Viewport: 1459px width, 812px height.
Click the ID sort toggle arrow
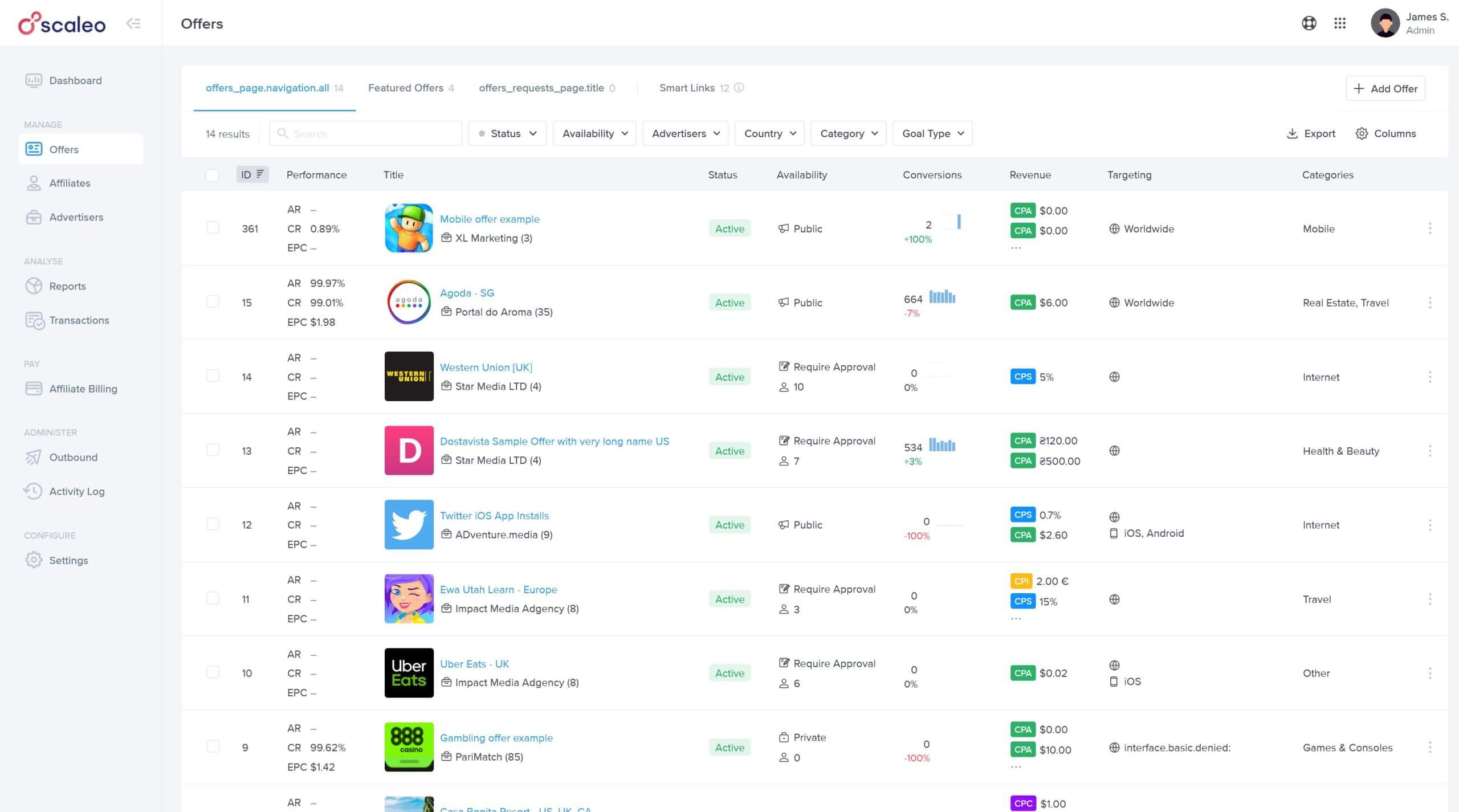click(x=259, y=174)
